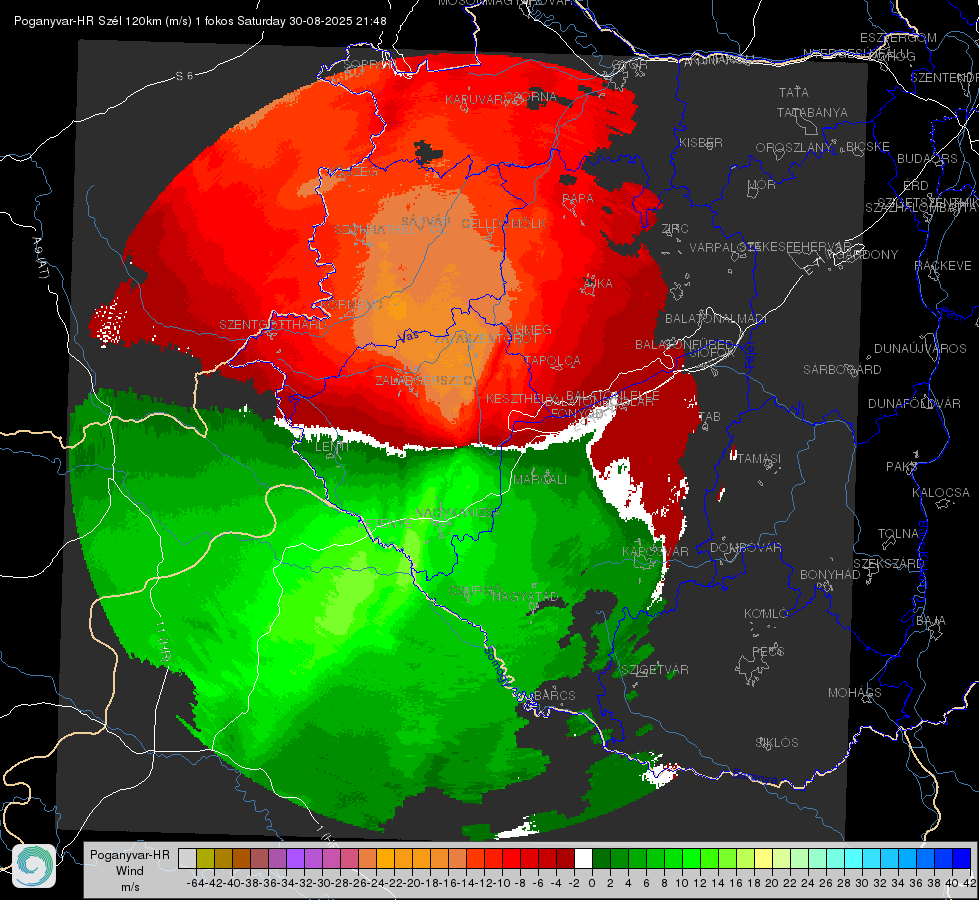Viewport: 979px width, 900px height.
Task: Click the TOLNA city label
Action: click(x=898, y=534)
